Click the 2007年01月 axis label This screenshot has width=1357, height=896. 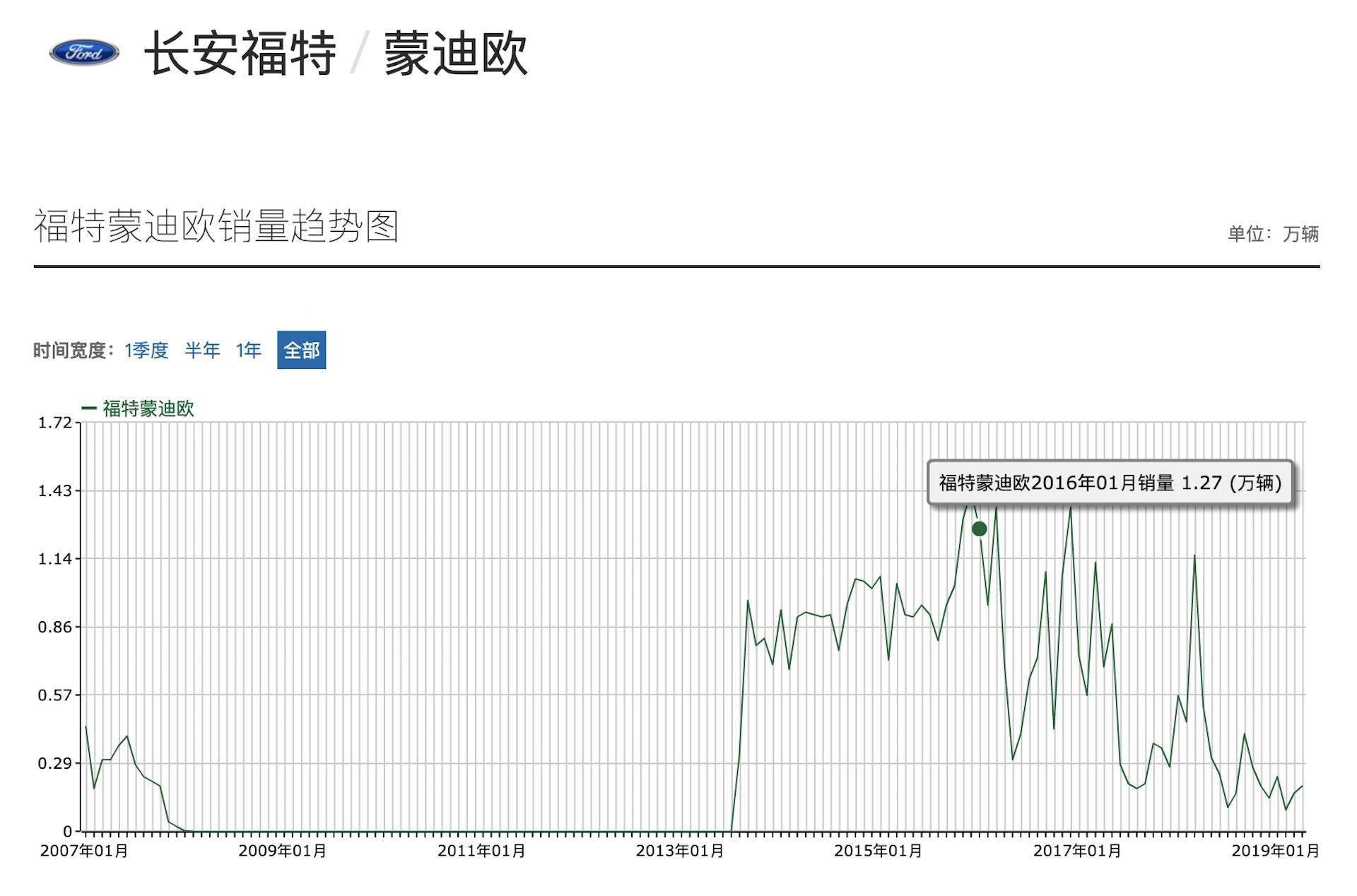pyautogui.click(x=84, y=851)
